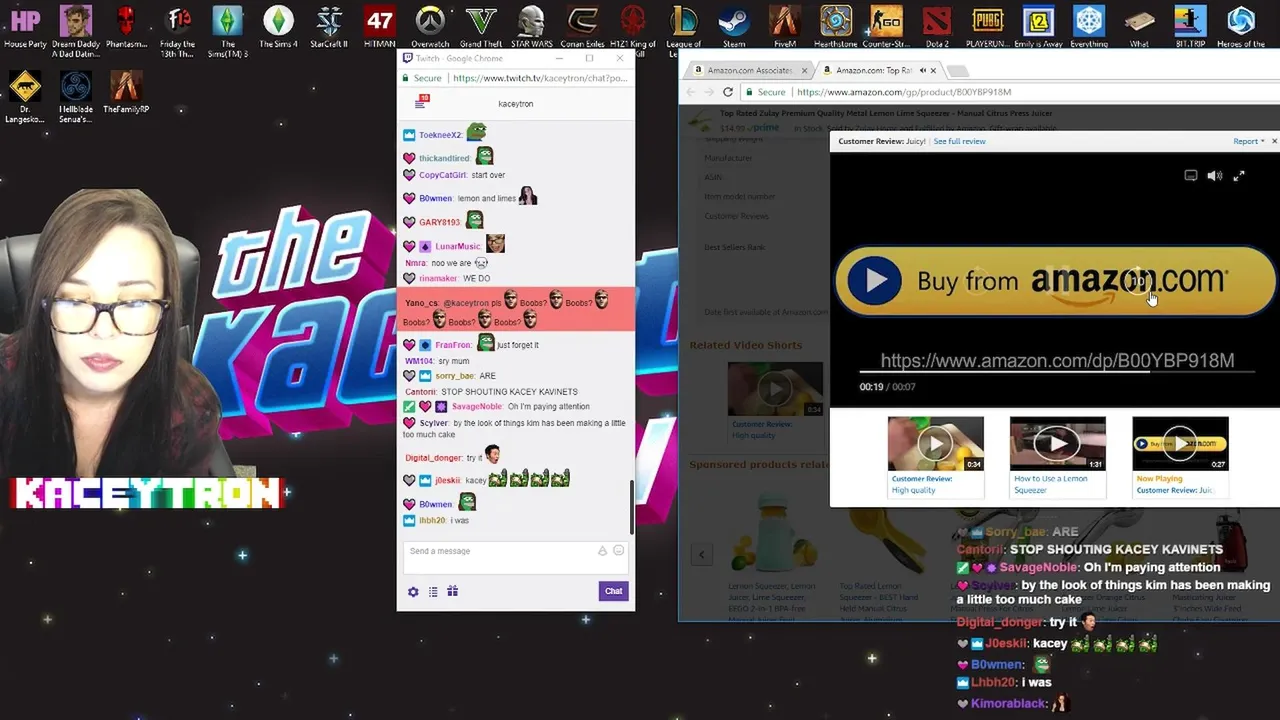Screen dimensions: 1280x720
Task: Launch the HITMAN desktop shortcut
Action: 380,26
